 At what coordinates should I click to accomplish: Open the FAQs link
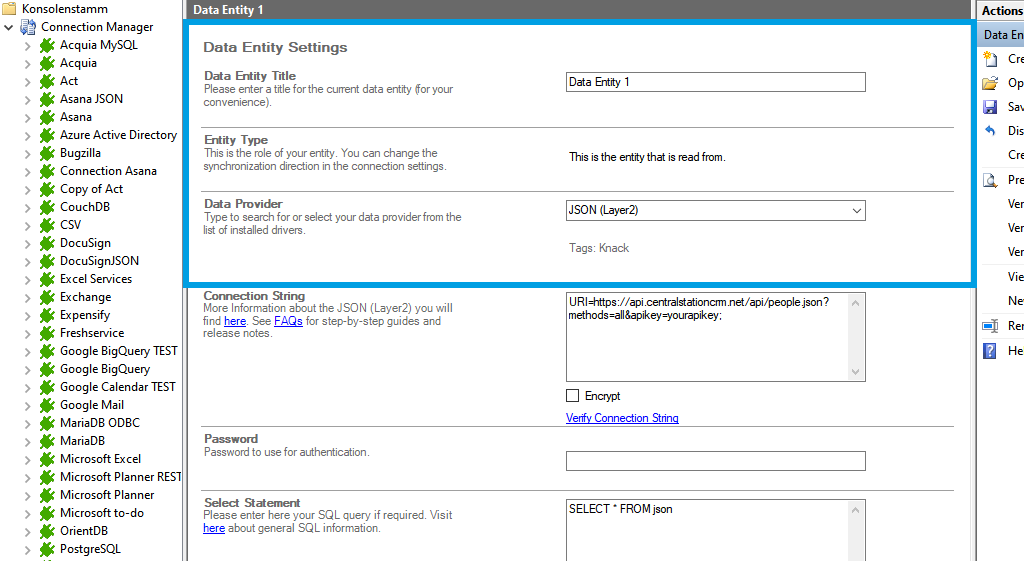coord(288,322)
